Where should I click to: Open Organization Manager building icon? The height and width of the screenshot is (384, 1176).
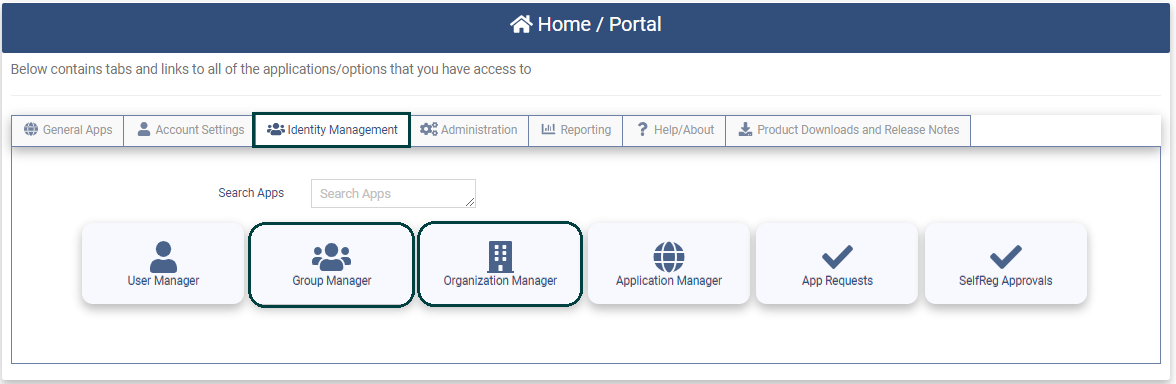coord(500,256)
